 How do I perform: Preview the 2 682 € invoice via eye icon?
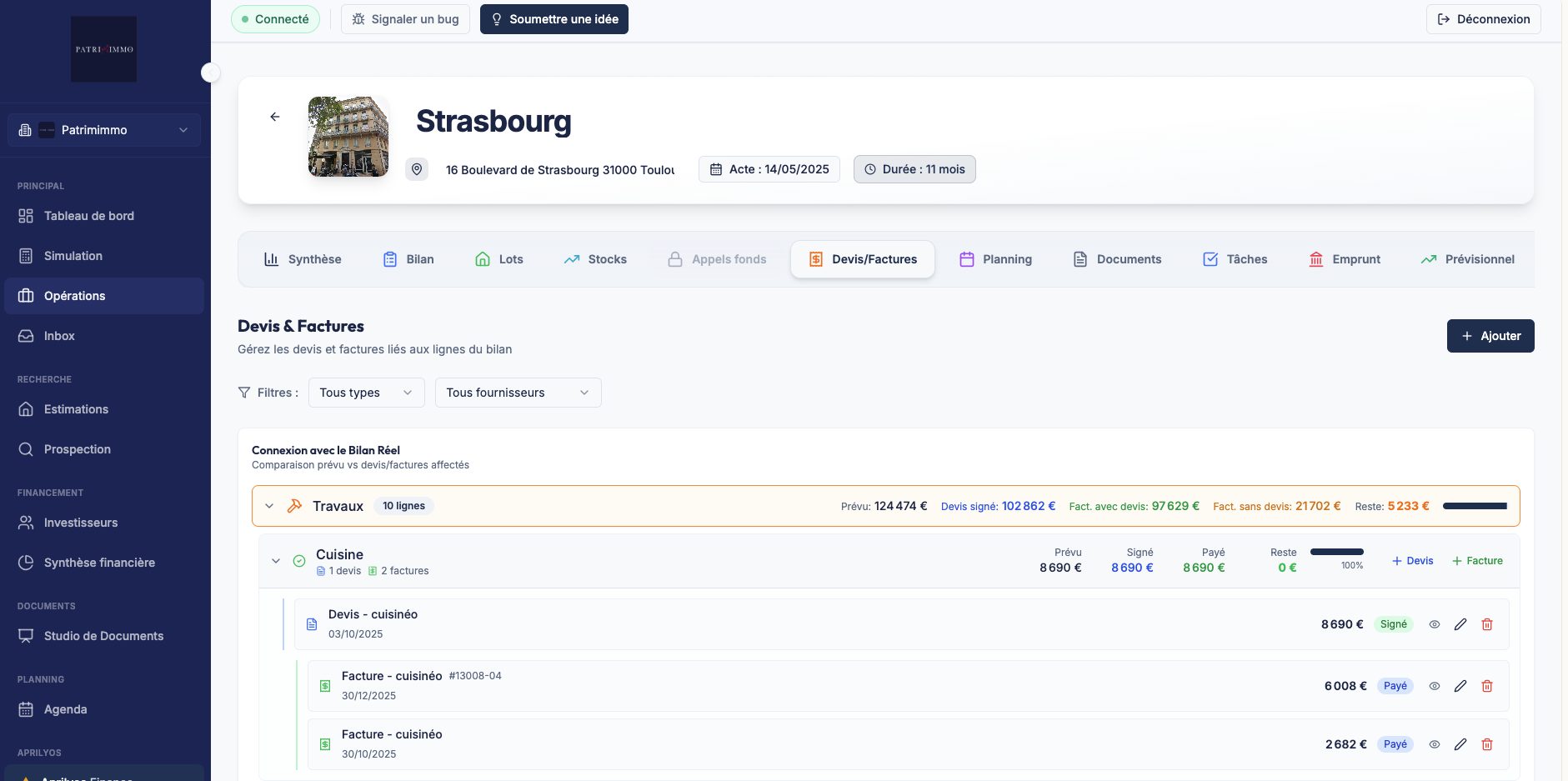tap(1434, 744)
